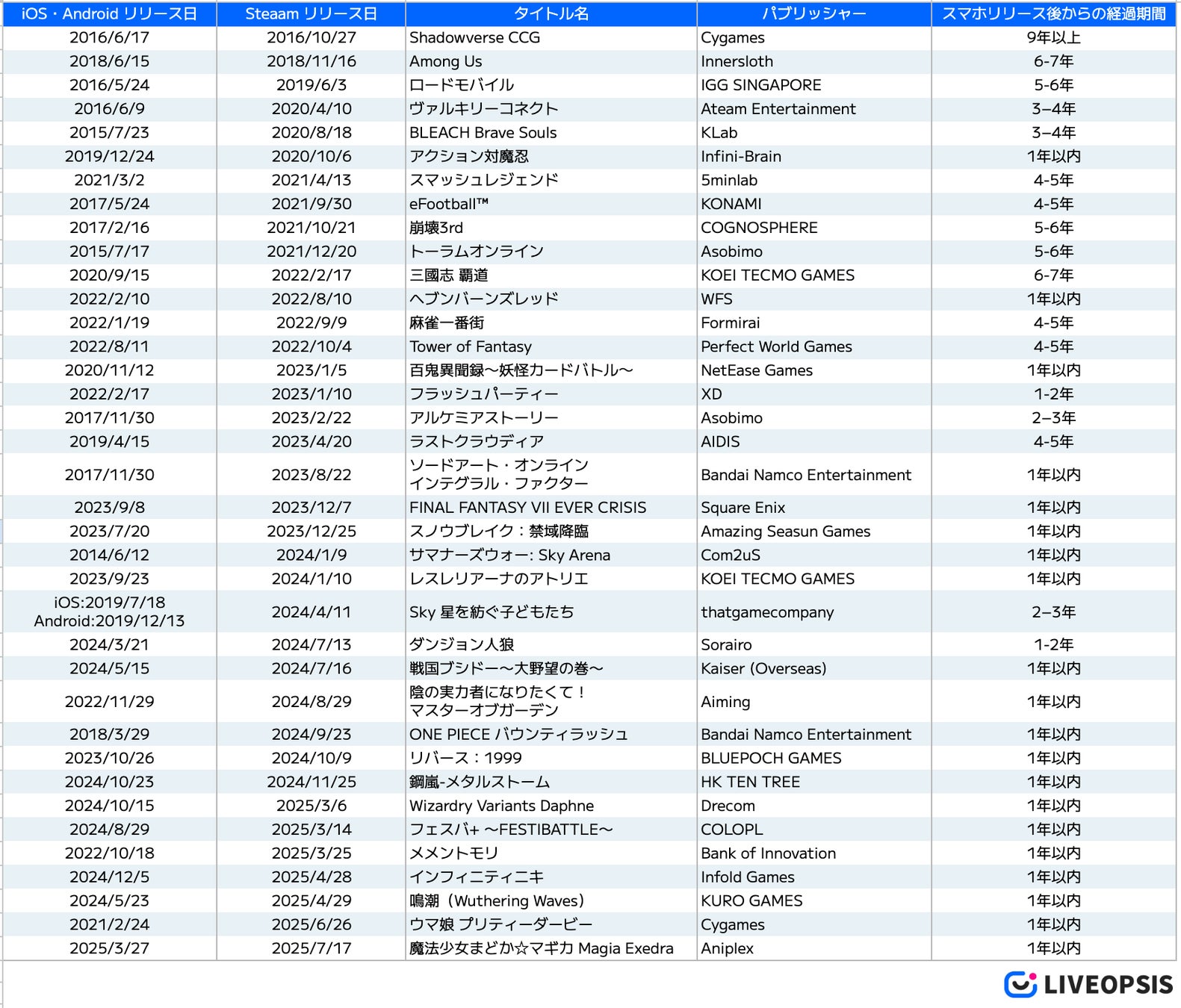Click the "KURO GAMES" publisher cell
This screenshot has width=1181, height=1008.
tap(814, 901)
